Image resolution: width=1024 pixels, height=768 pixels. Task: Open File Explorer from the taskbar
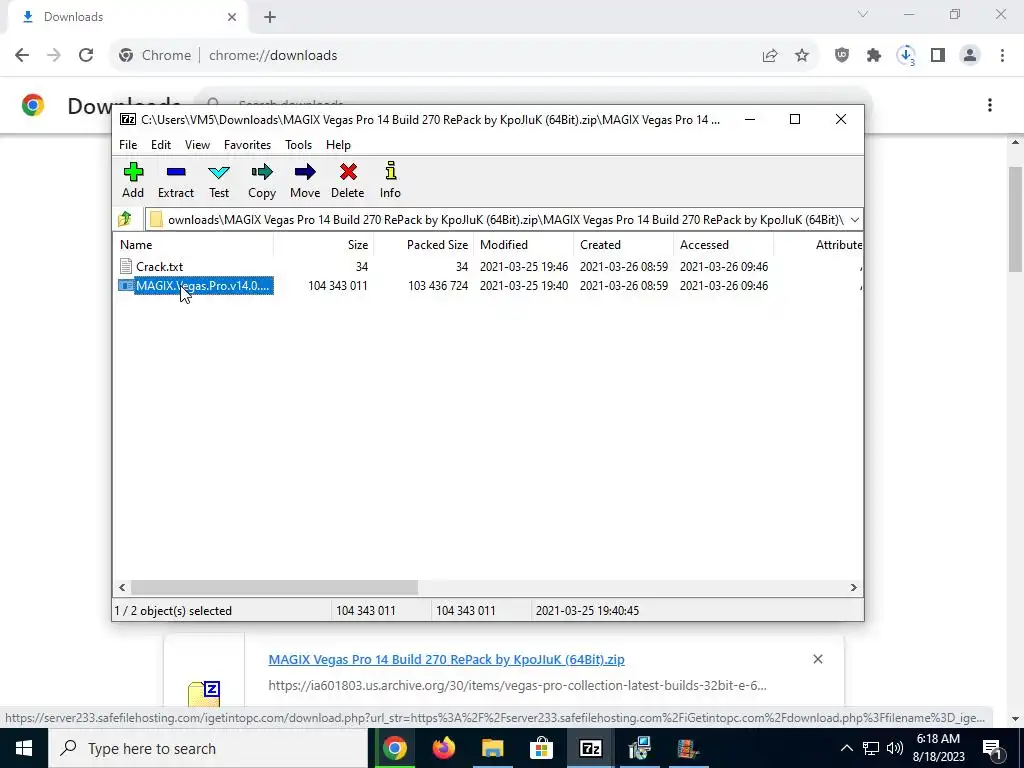point(492,748)
